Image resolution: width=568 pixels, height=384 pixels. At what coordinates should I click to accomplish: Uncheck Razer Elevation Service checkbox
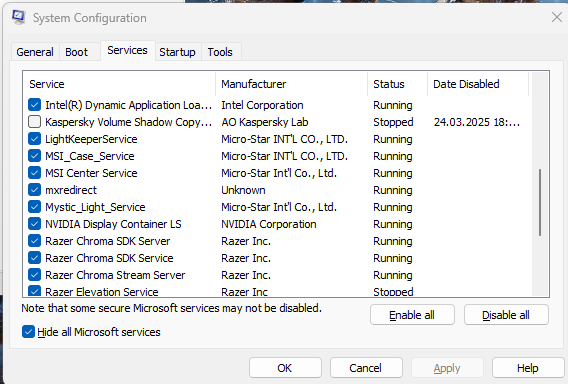tap(34, 291)
